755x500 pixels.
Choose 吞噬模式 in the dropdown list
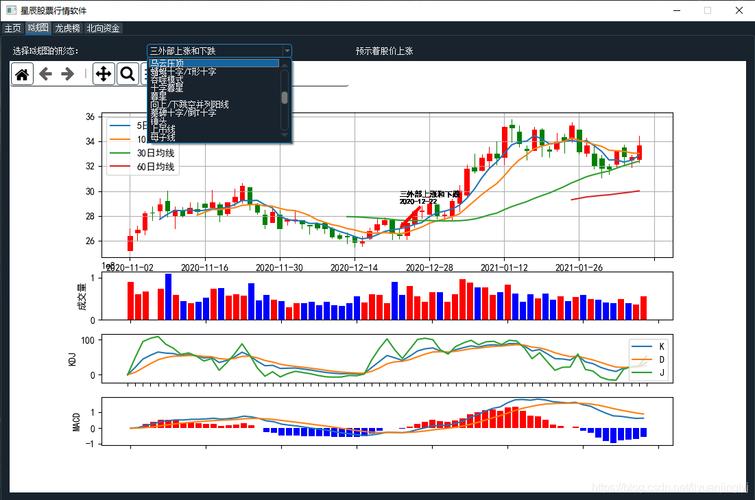click(x=172, y=80)
